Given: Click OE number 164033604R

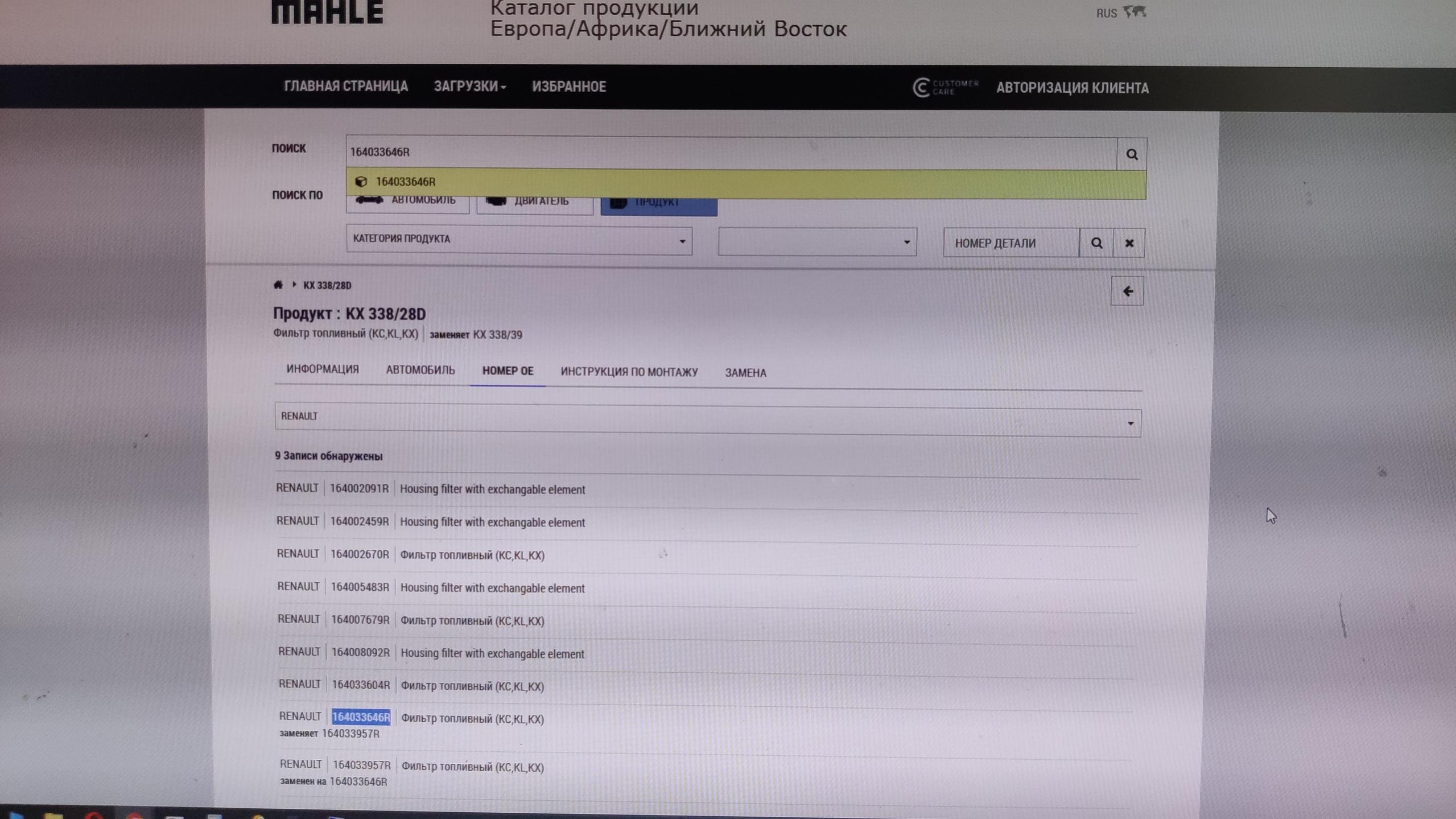Looking at the screenshot, I should [x=361, y=685].
